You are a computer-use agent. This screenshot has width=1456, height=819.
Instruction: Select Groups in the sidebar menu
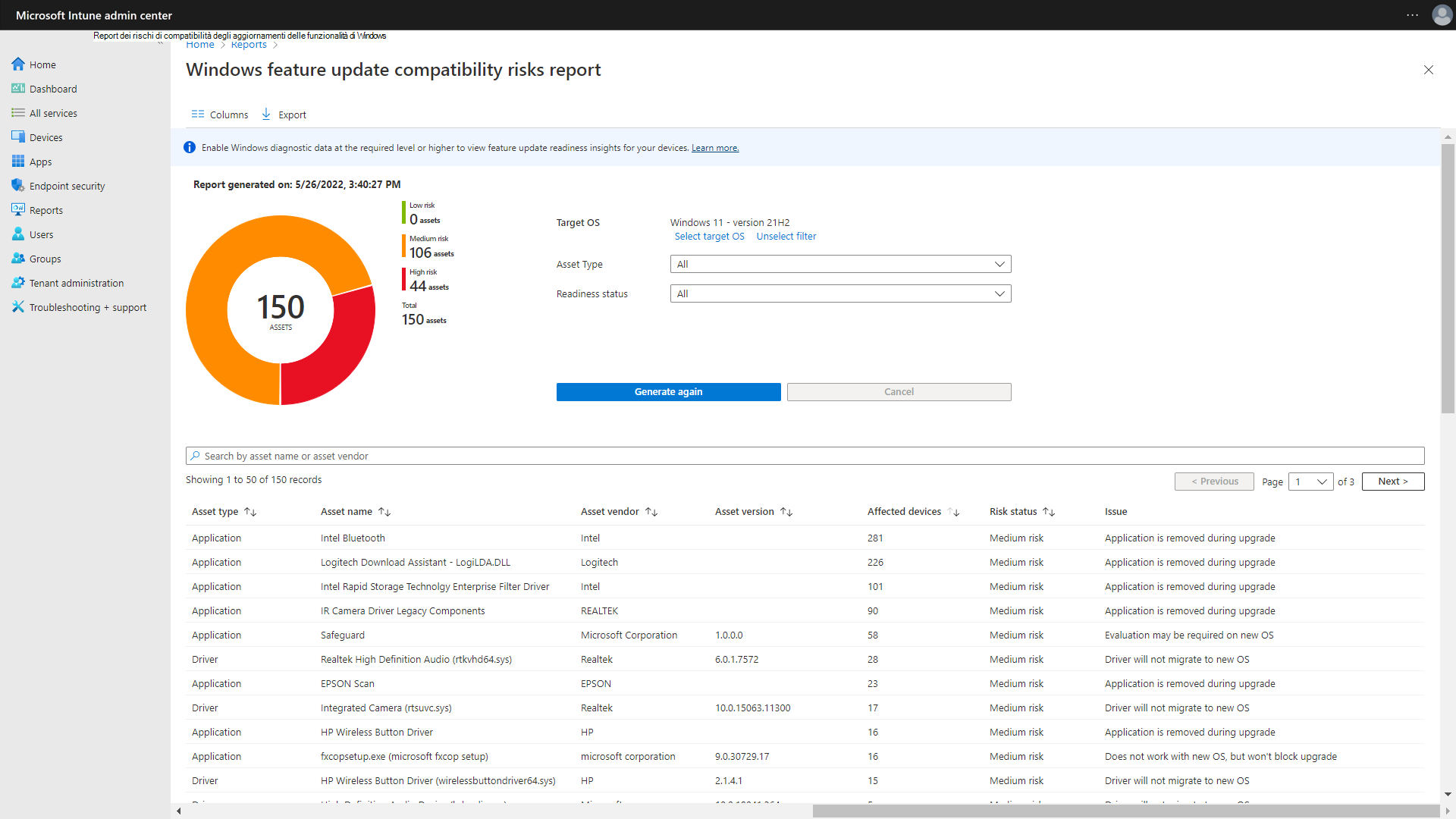pos(45,259)
